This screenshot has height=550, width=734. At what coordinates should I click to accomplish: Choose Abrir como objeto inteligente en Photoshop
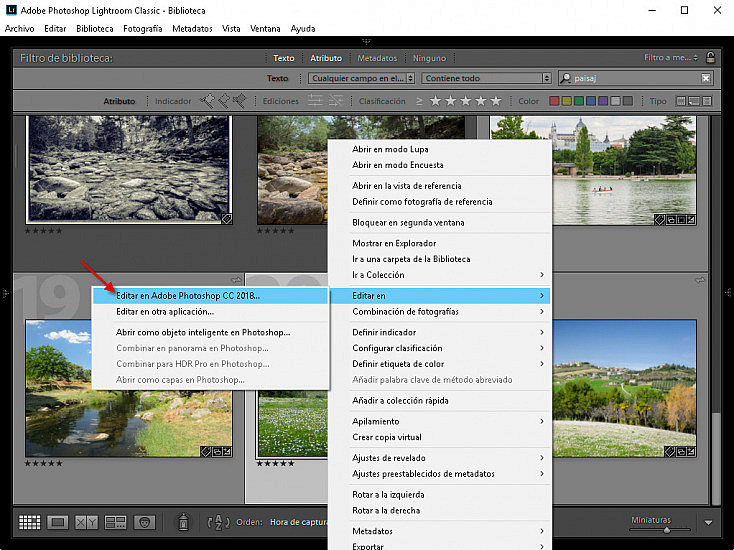tap(210, 332)
